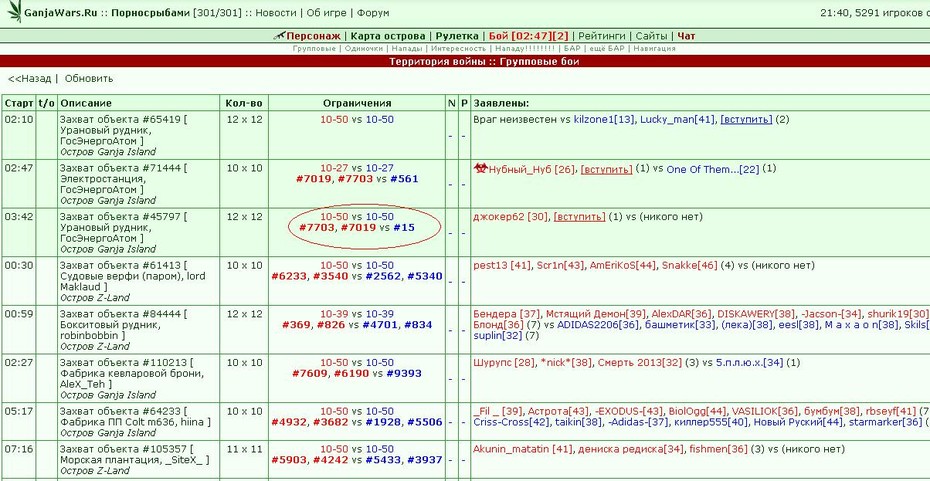Select the Групповые submenu link
The height and width of the screenshot is (481, 930).
tap(314, 49)
